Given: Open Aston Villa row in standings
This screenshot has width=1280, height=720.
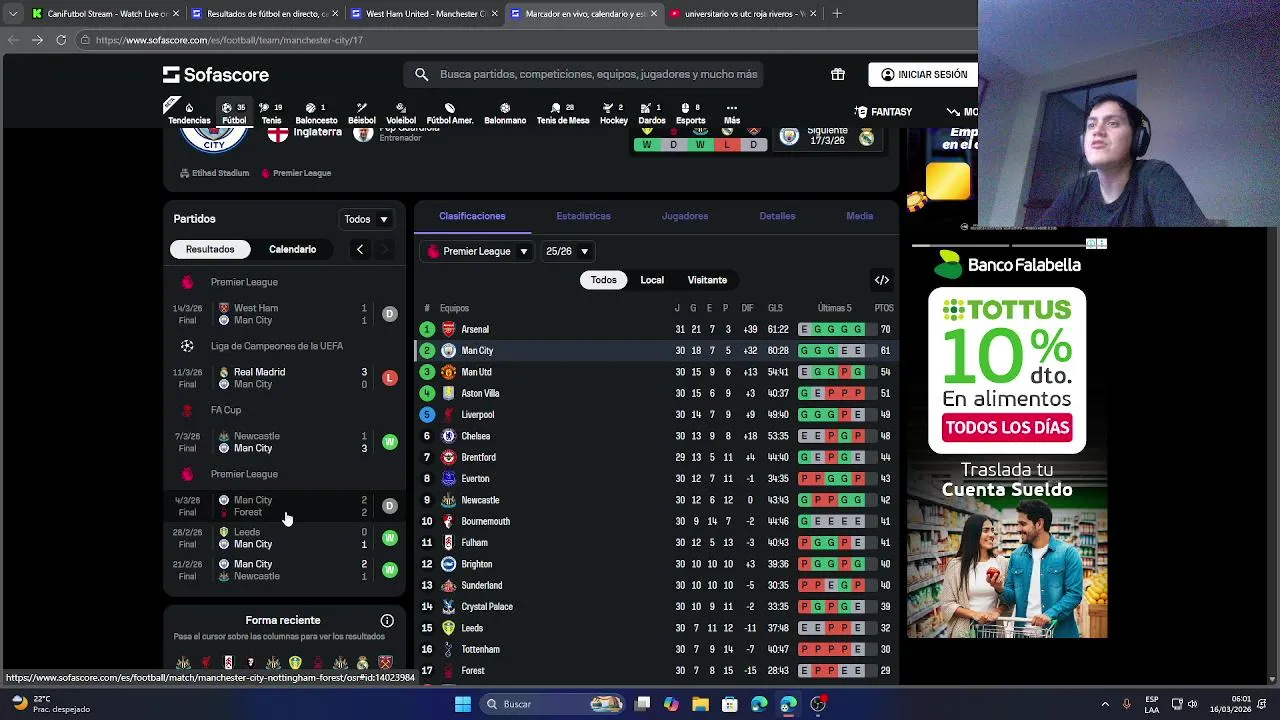Looking at the screenshot, I should (656, 393).
